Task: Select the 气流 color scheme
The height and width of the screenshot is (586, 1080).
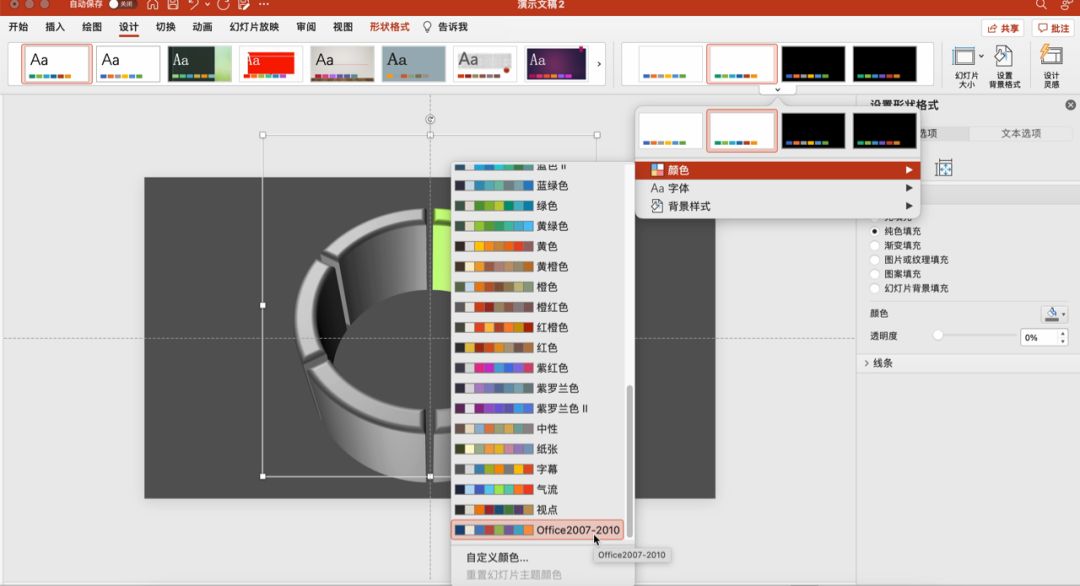Action: tap(538, 490)
